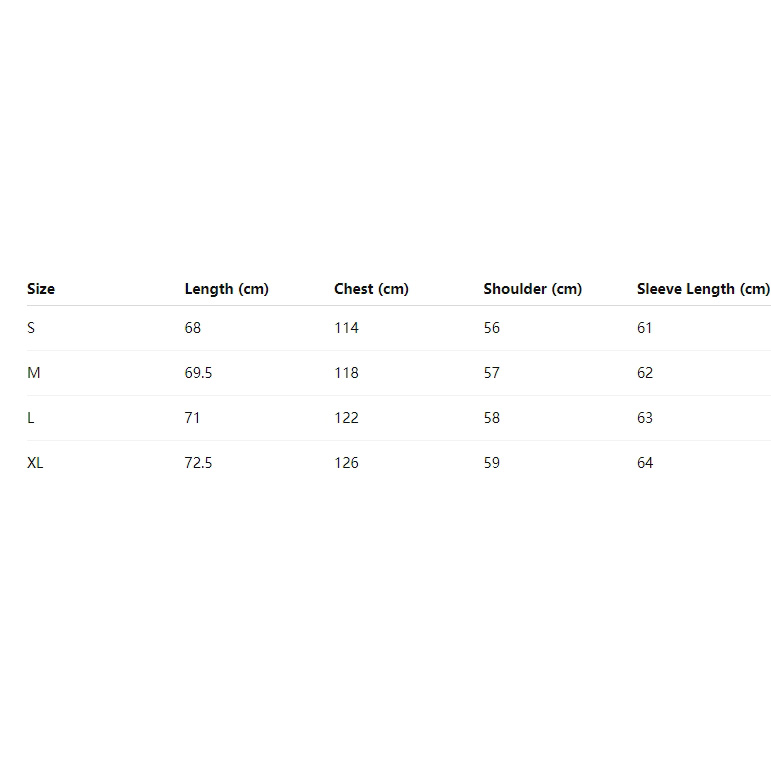Screen dimensions: 771x771
Task: Click chest value 114 for size S
Action: pyautogui.click(x=346, y=328)
